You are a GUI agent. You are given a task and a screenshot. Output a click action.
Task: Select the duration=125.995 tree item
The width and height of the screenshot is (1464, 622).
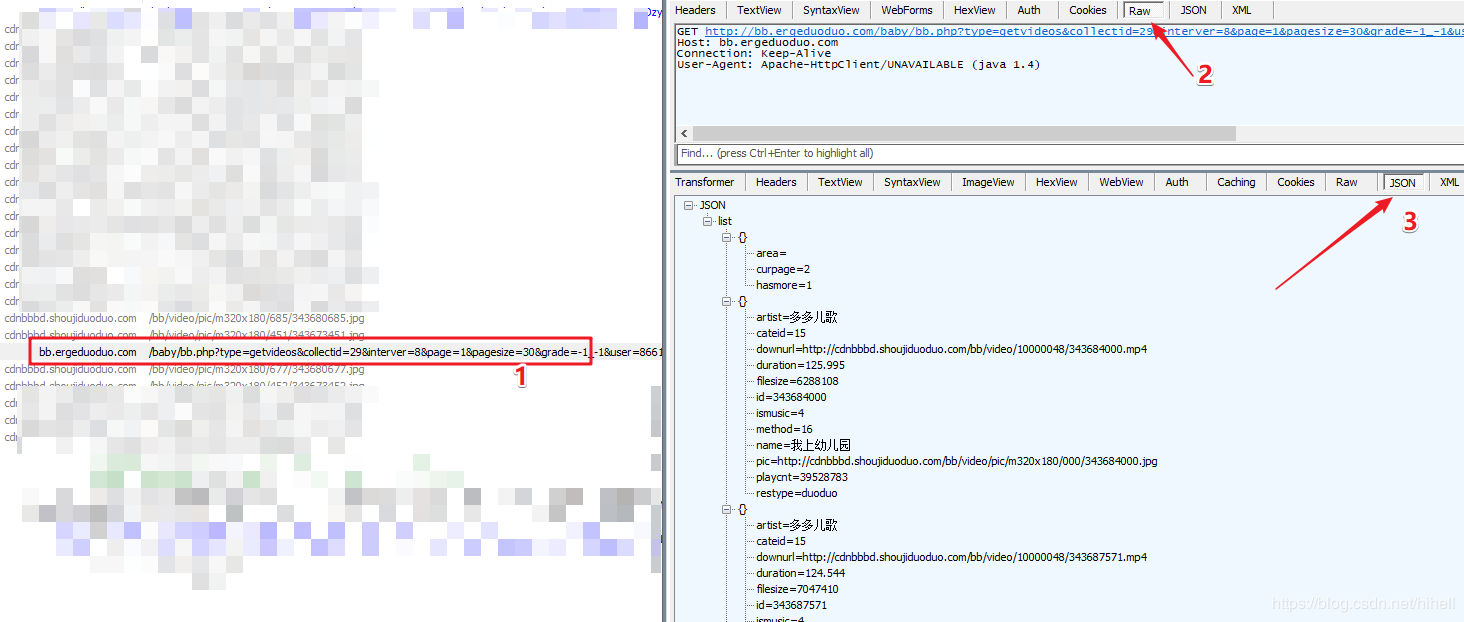[802, 365]
